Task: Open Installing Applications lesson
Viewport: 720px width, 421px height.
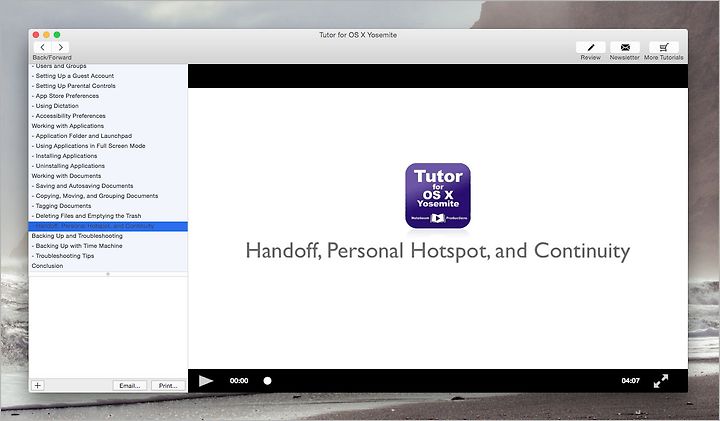Action: coord(108,156)
